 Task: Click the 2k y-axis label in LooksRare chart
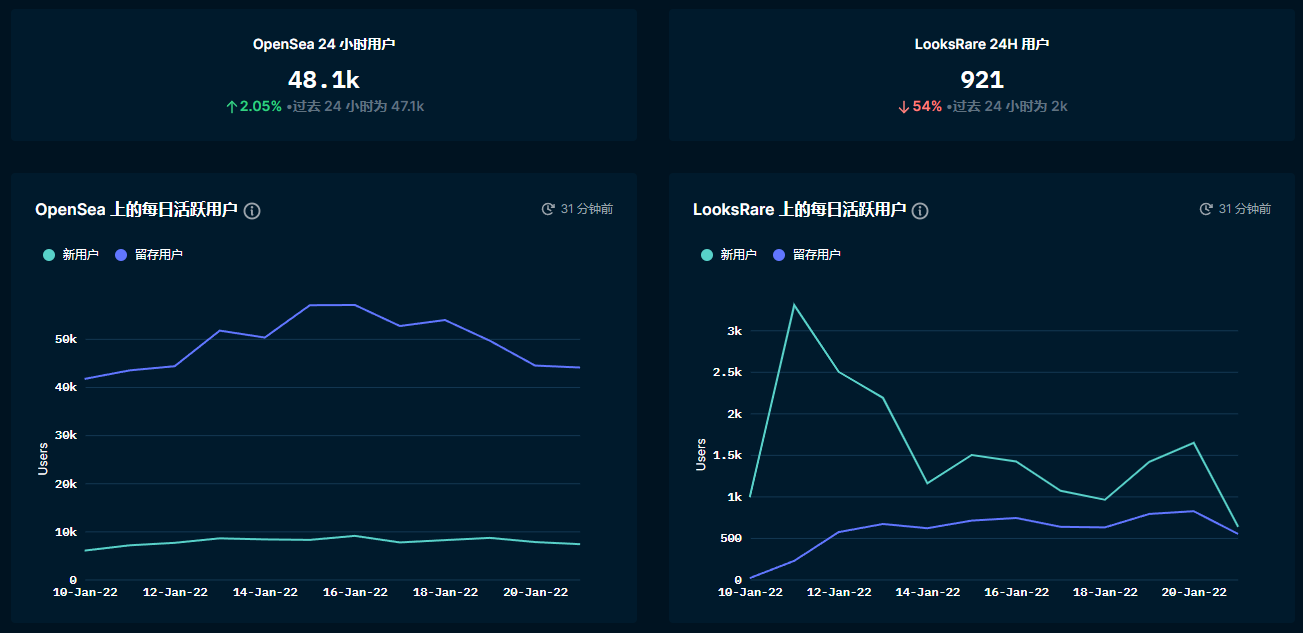tap(734, 414)
